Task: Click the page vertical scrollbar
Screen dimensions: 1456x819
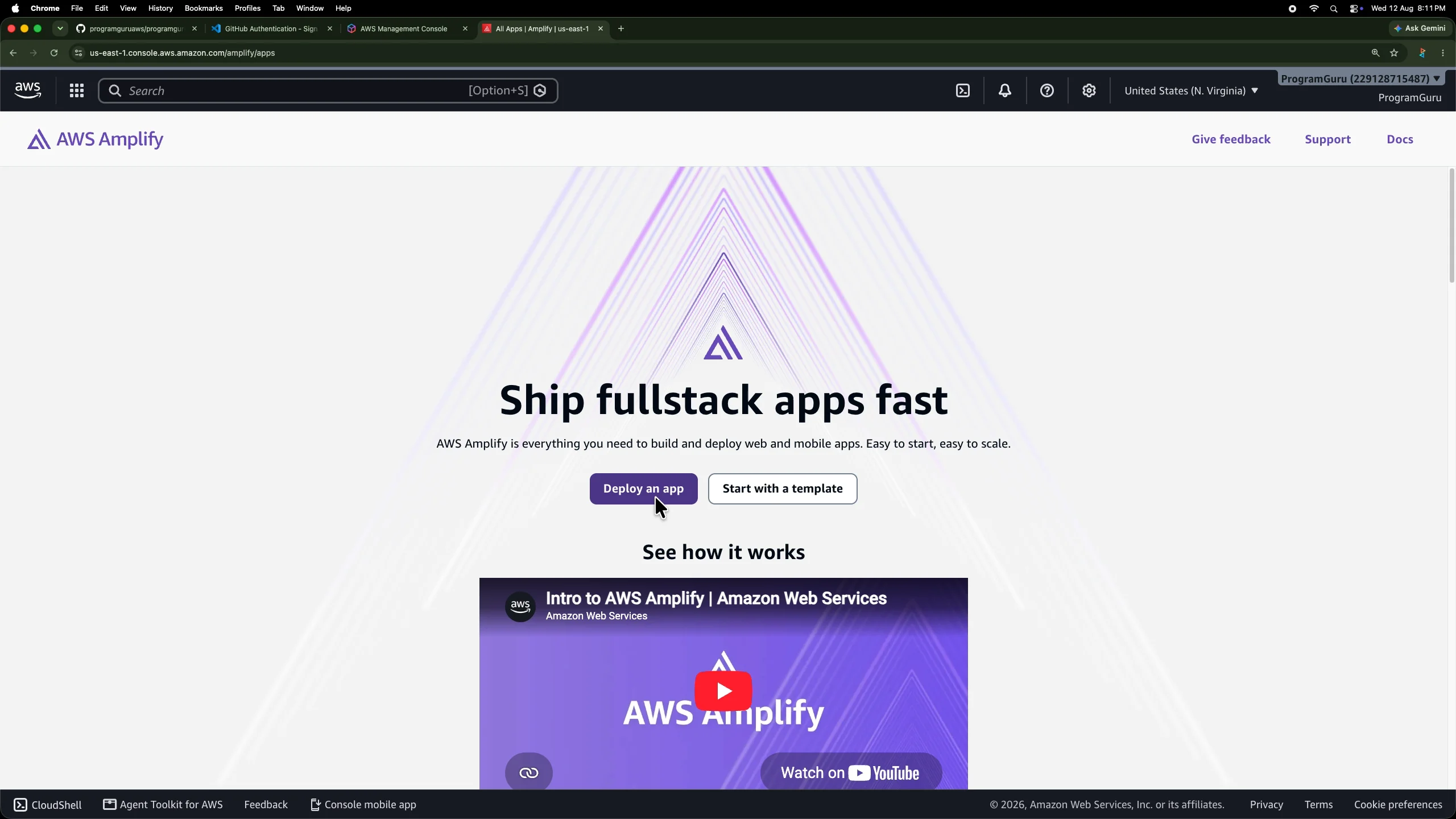Action: [x=1451, y=225]
